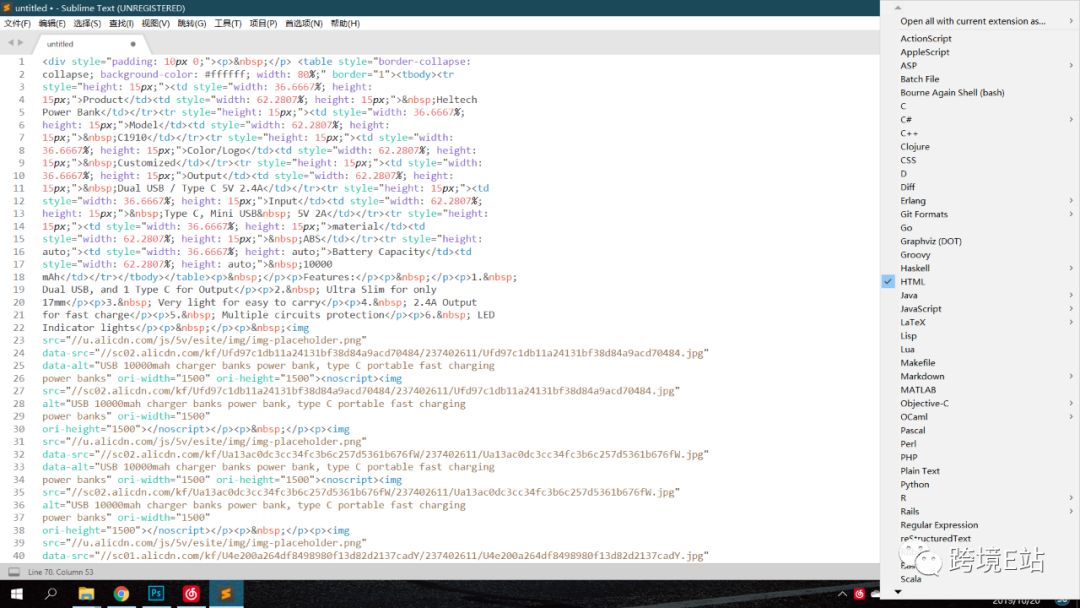Choose Bourne Again Shell (bash) syntax

click(952, 92)
